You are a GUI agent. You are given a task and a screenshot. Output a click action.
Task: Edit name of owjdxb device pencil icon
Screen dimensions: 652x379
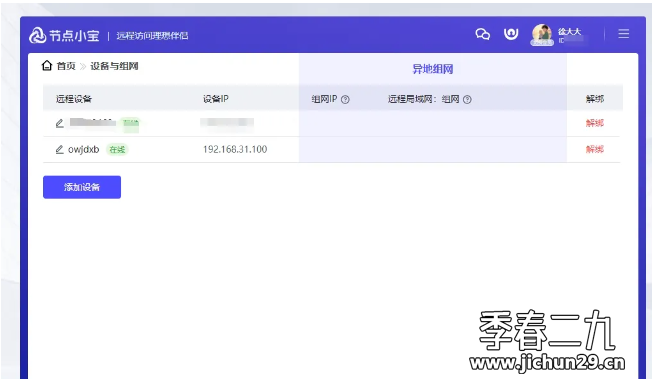(59, 149)
